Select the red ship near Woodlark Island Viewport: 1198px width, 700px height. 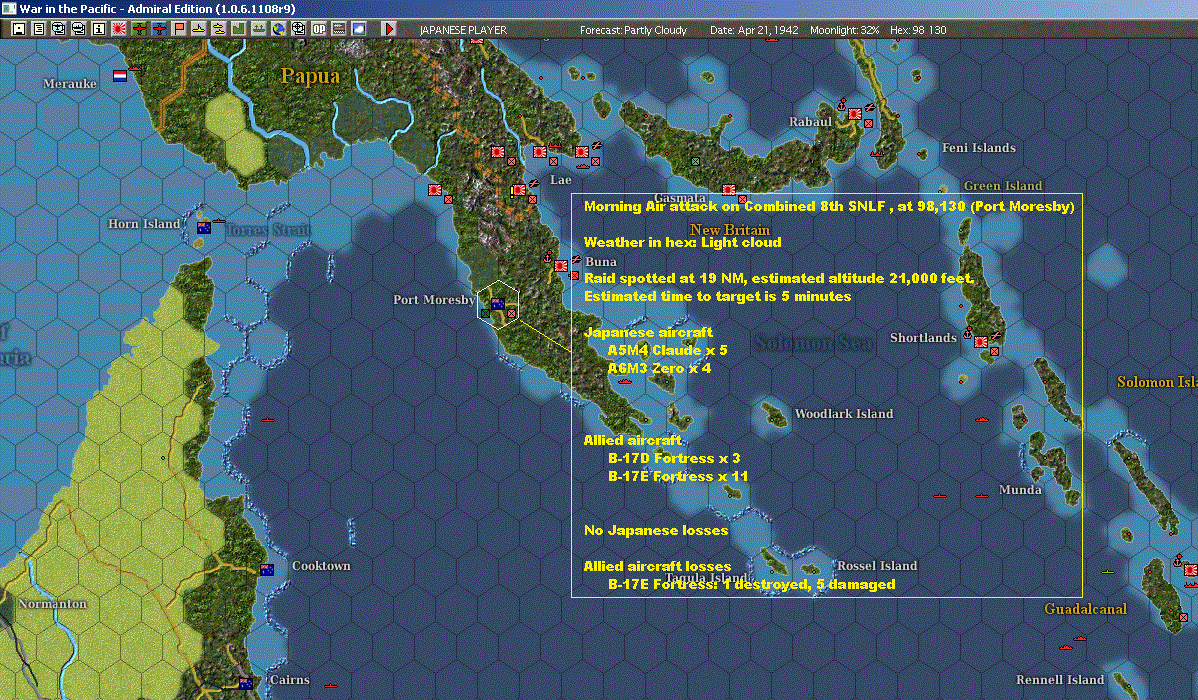tap(982, 420)
